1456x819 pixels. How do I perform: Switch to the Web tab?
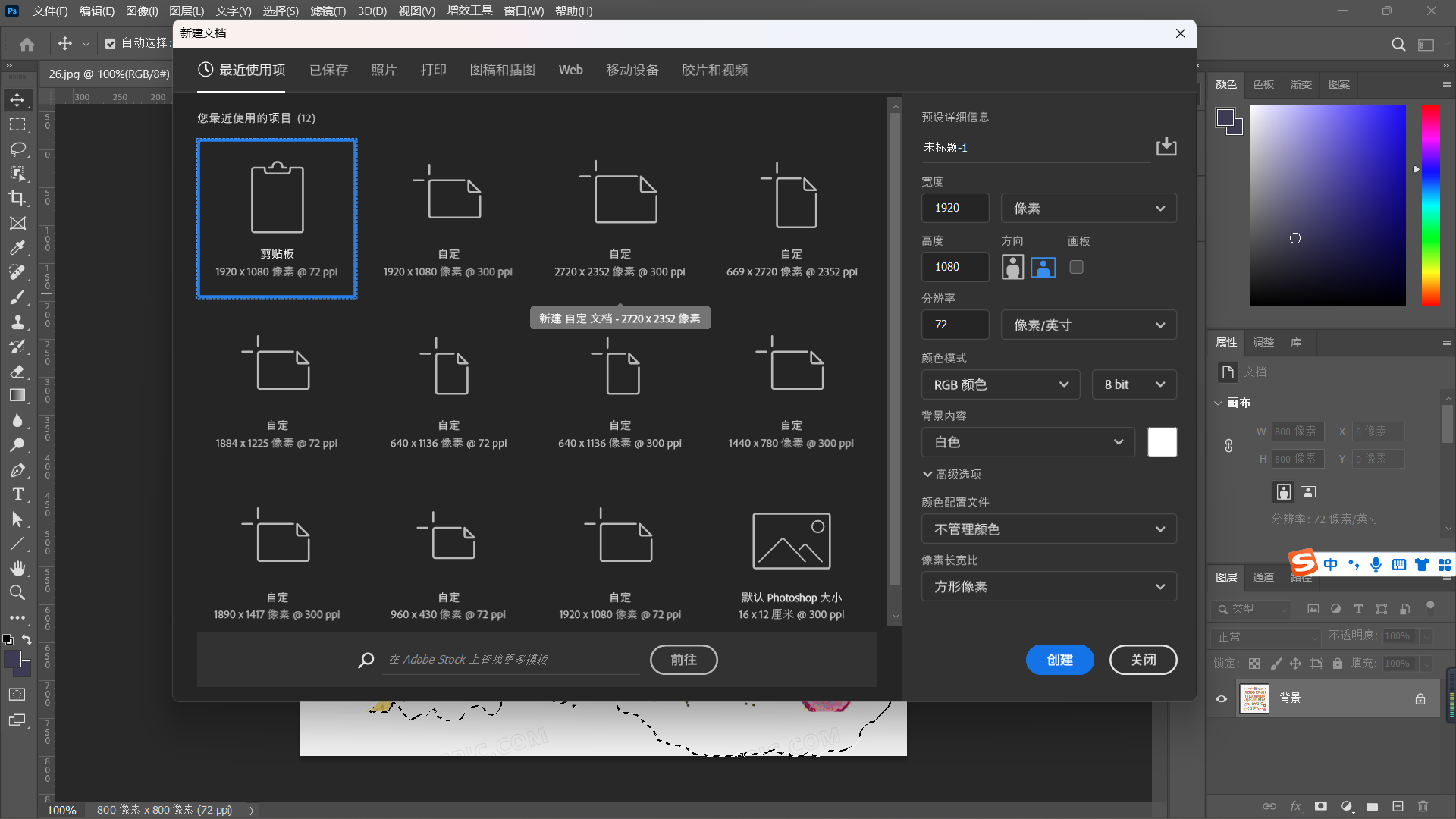tap(570, 70)
